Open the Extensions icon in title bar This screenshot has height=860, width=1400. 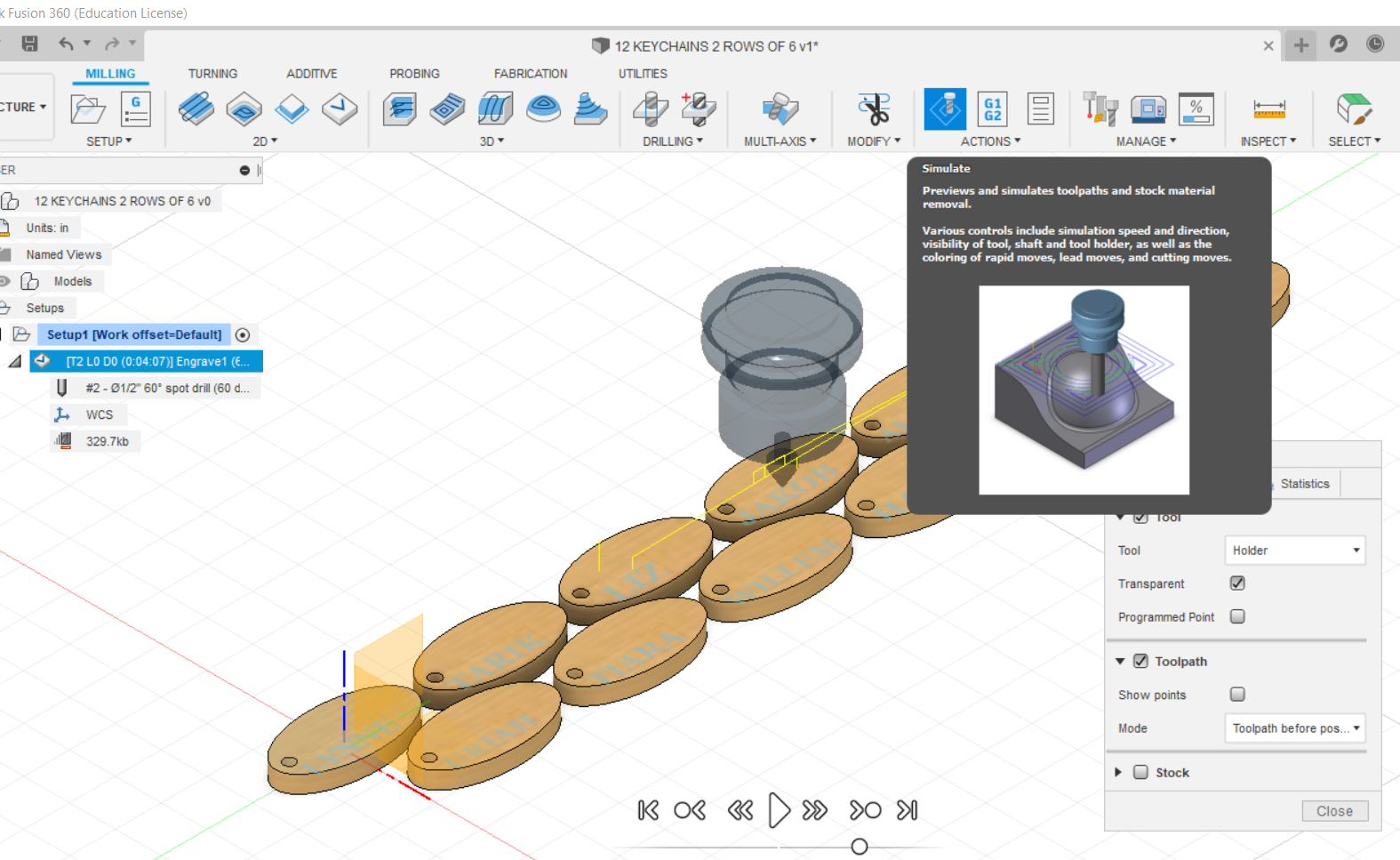pos(1339,44)
